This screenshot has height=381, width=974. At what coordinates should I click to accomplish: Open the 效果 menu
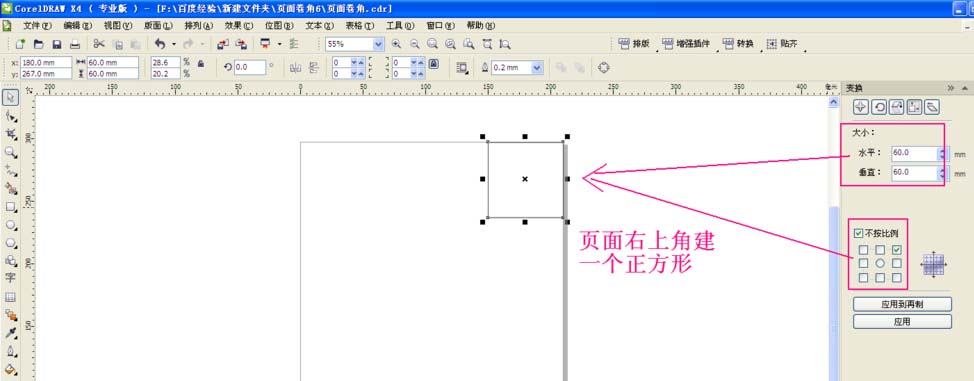(x=239, y=25)
